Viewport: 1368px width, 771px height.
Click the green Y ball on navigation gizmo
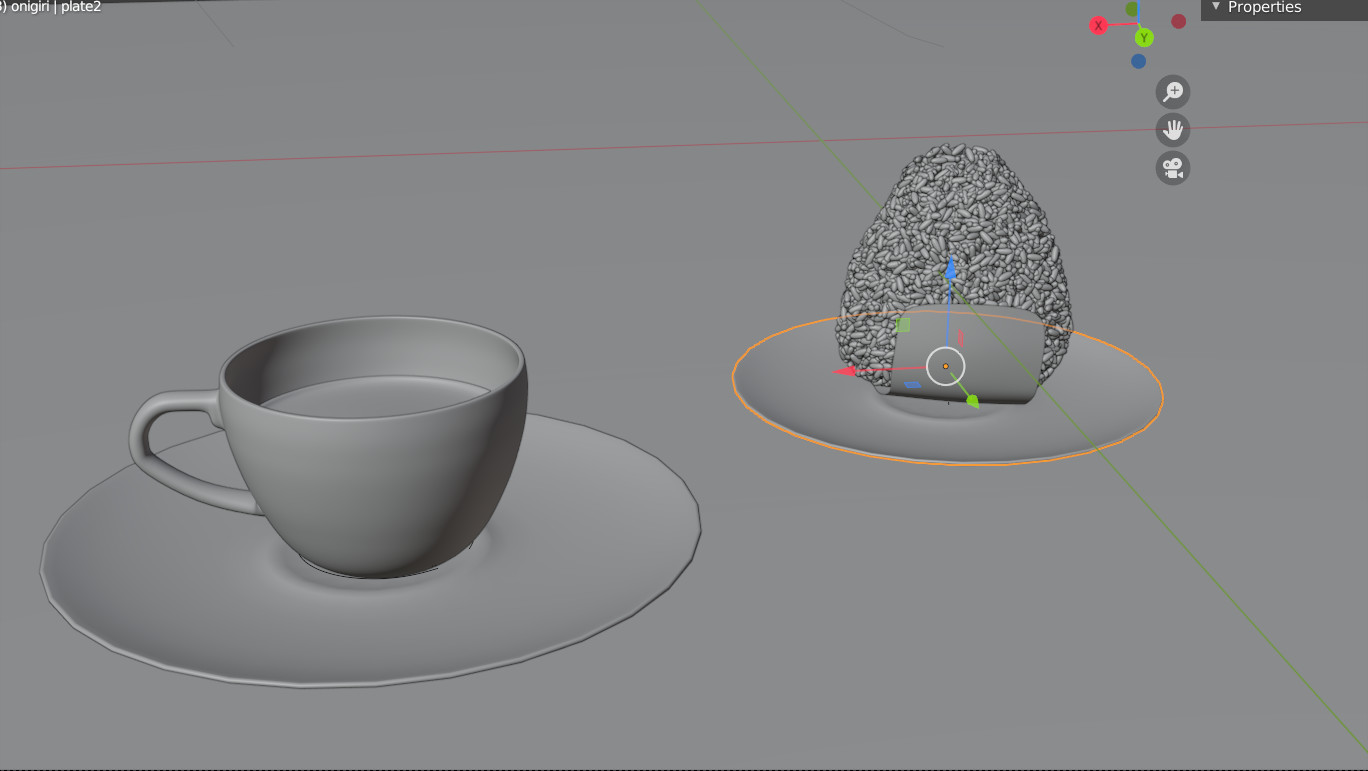(1143, 37)
